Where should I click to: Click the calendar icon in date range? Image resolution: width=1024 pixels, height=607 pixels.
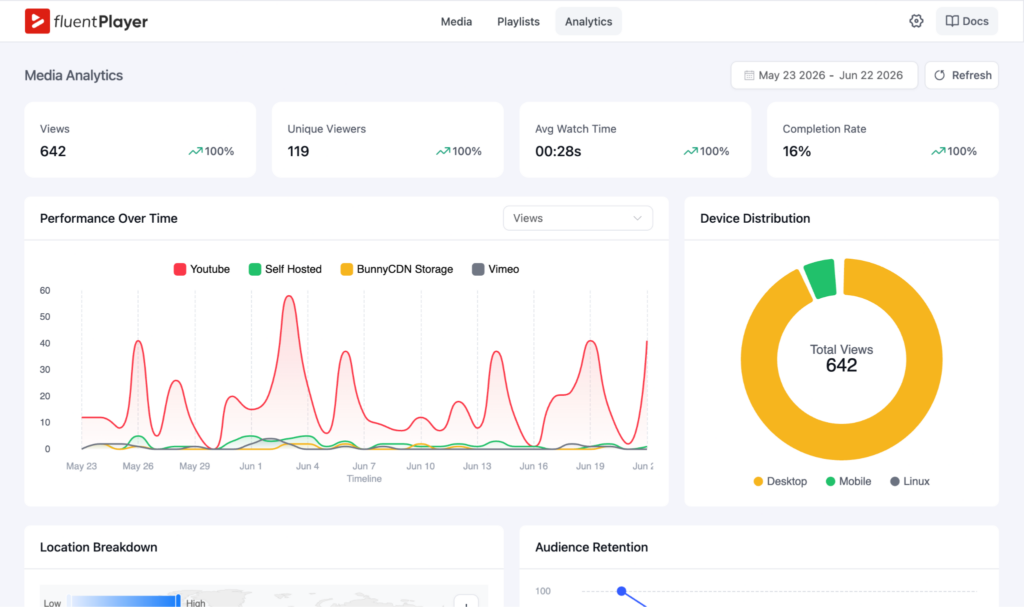pos(749,75)
